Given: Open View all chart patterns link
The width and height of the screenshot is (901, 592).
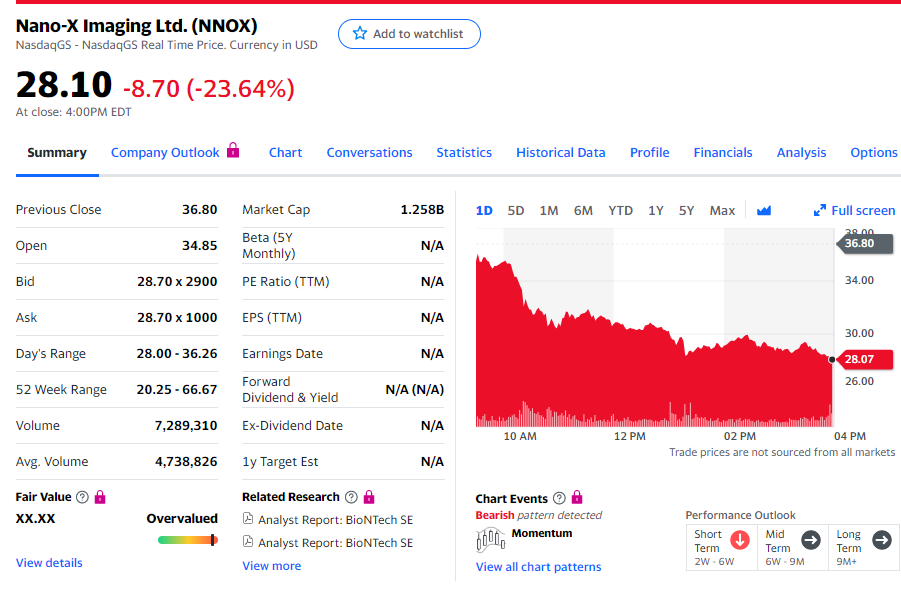Looking at the screenshot, I should click(x=538, y=567).
